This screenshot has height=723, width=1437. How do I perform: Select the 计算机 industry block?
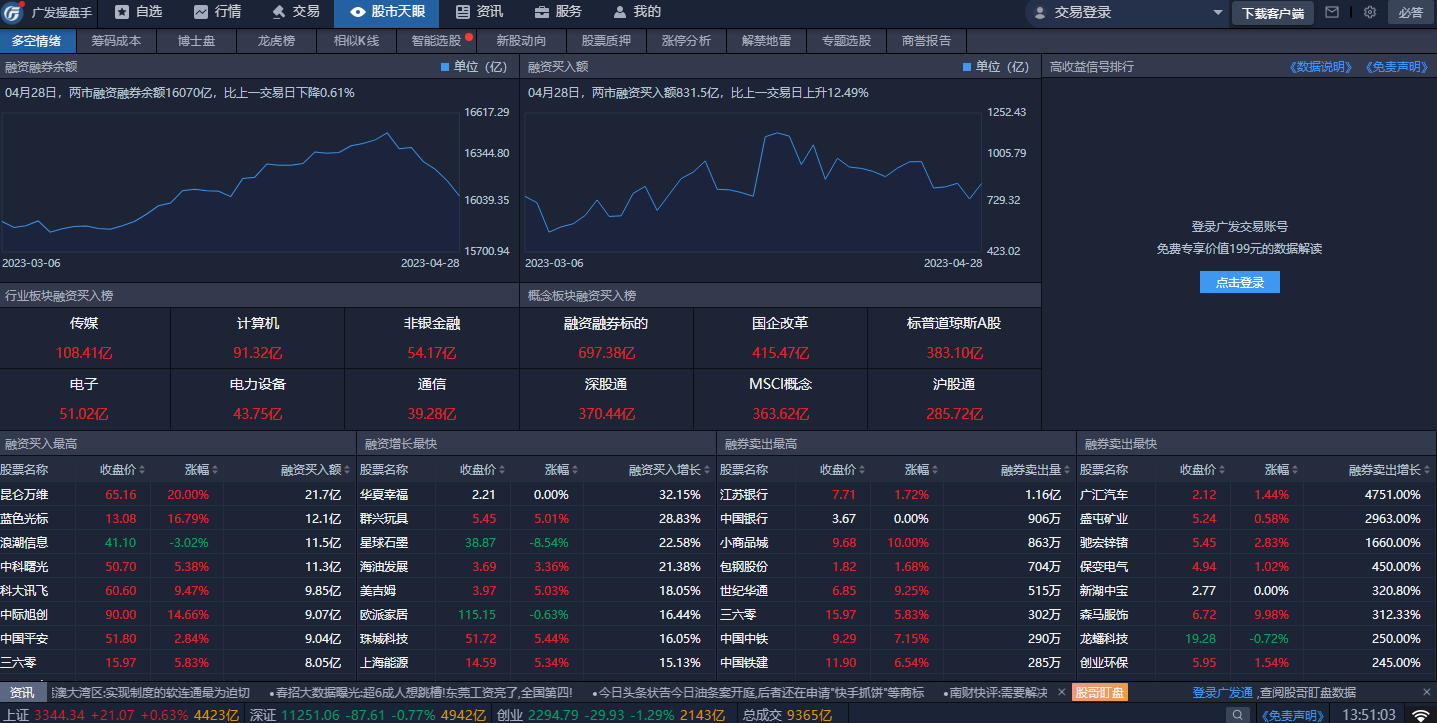tap(258, 337)
